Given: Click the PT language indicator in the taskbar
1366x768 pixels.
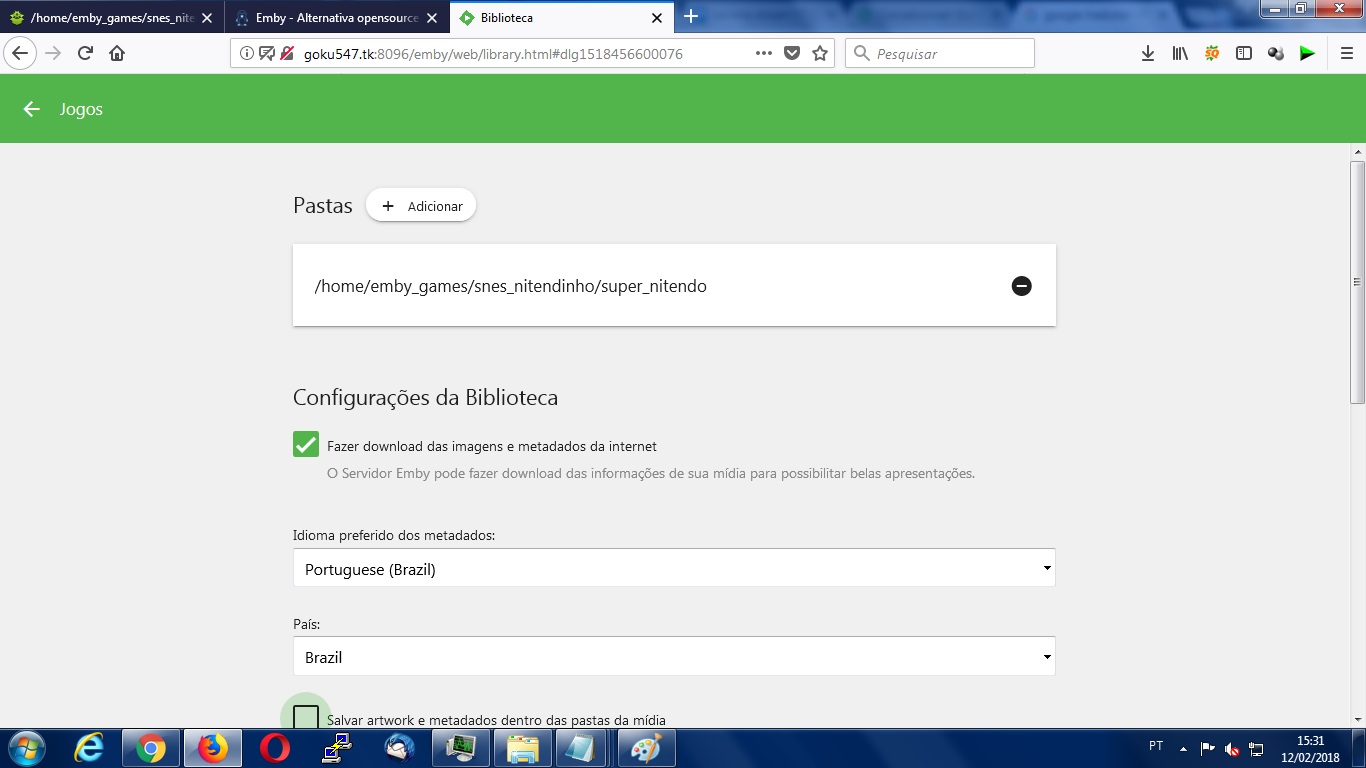Looking at the screenshot, I should click(x=1156, y=746).
